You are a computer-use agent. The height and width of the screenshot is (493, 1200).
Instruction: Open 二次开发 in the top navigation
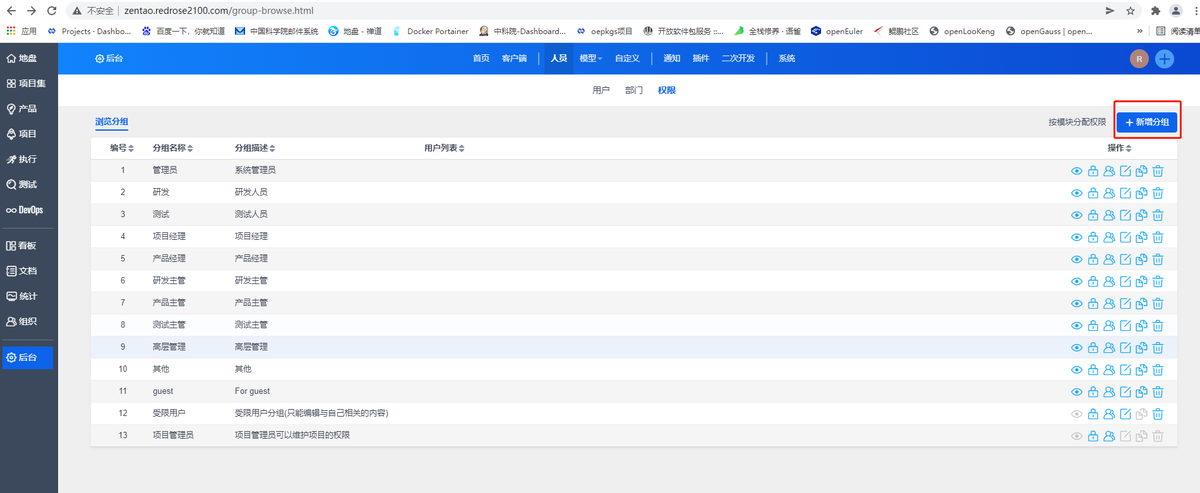click(x=738, y=59)
